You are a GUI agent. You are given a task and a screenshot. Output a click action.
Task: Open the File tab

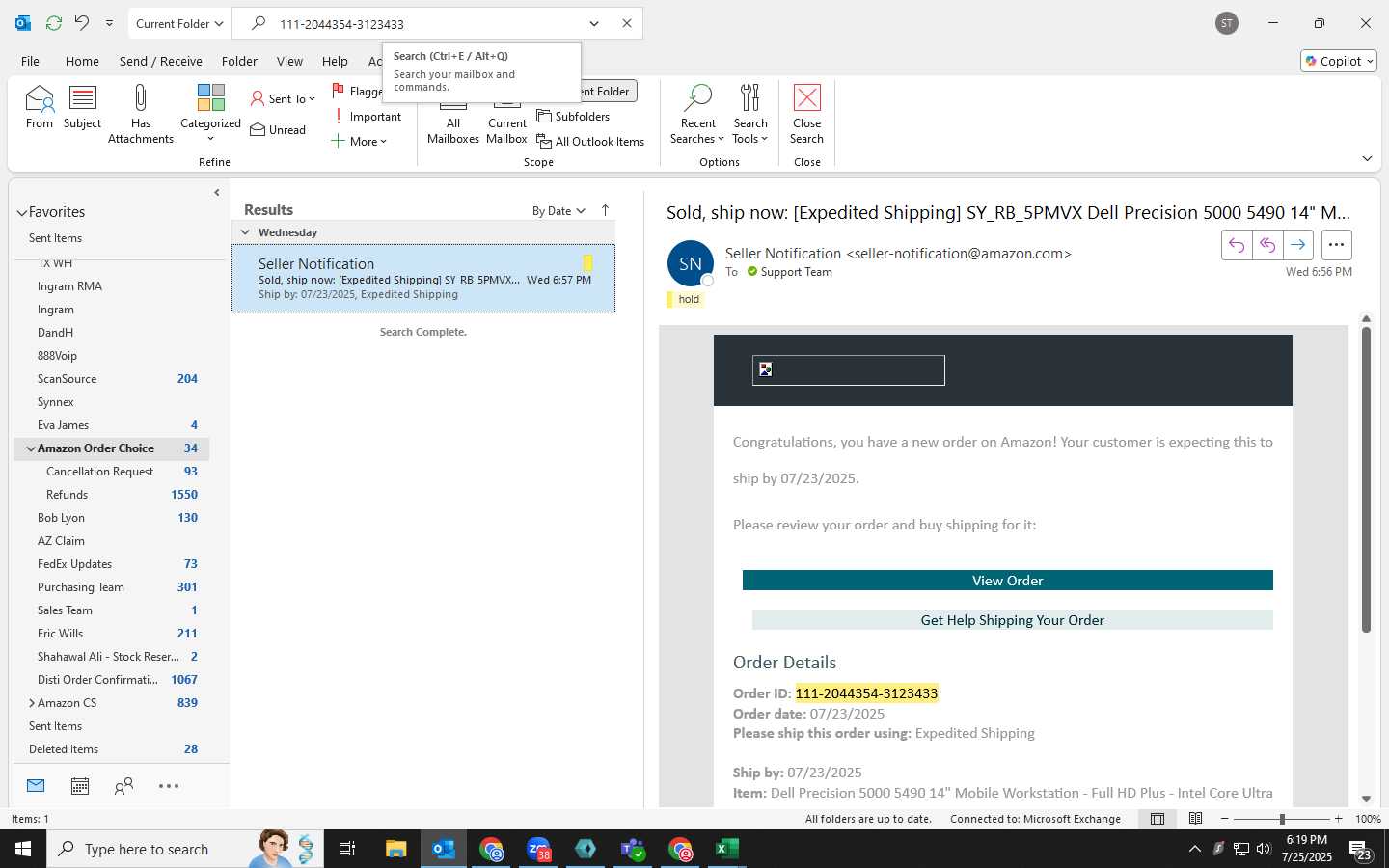pos(31,61)
